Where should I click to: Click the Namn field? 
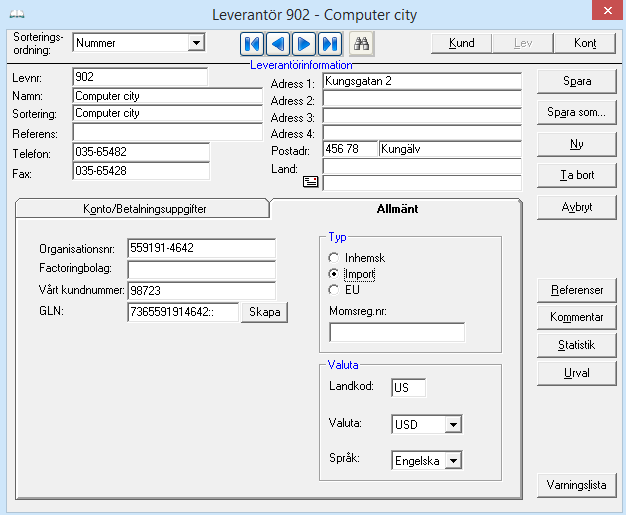pyautogui.click(x=168, y=96)
